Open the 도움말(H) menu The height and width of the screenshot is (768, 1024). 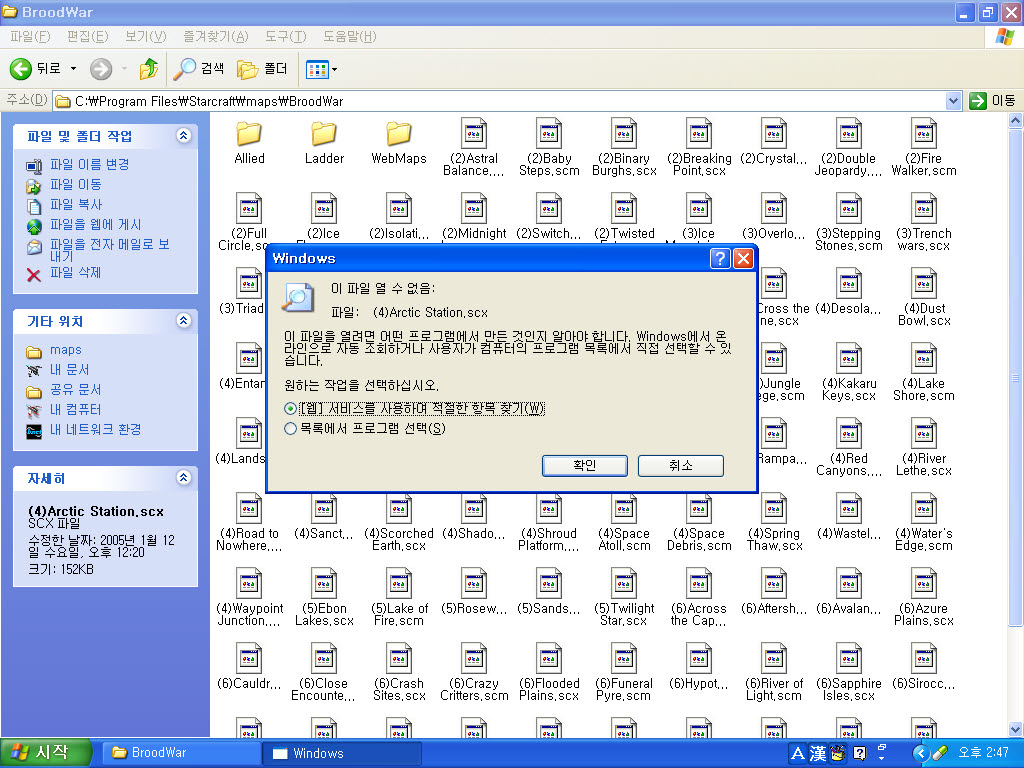(x=349, y=37)
